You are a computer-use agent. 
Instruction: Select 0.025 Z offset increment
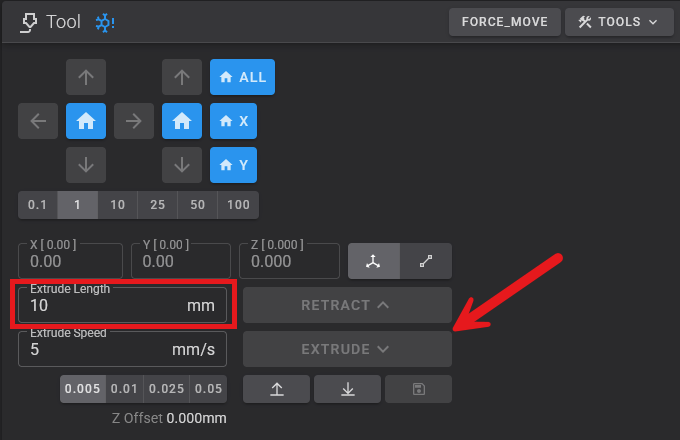pyautogui.click(x=164, y=389)
